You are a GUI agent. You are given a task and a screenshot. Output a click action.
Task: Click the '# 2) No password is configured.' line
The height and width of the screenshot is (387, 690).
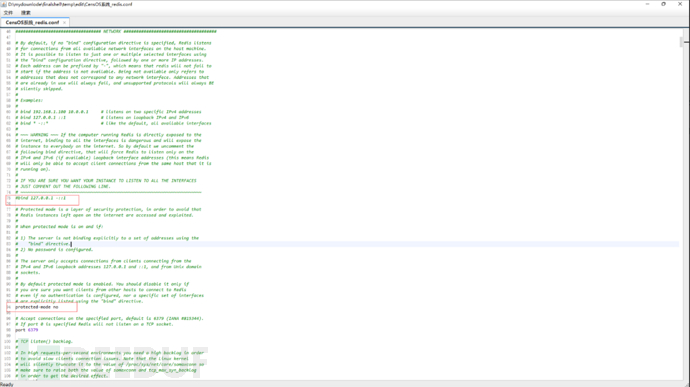[54, 250]
